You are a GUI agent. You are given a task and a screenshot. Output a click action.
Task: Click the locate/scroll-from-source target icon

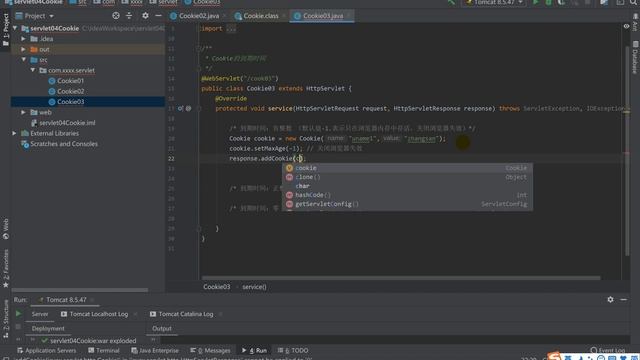click(x=116, y=16)
